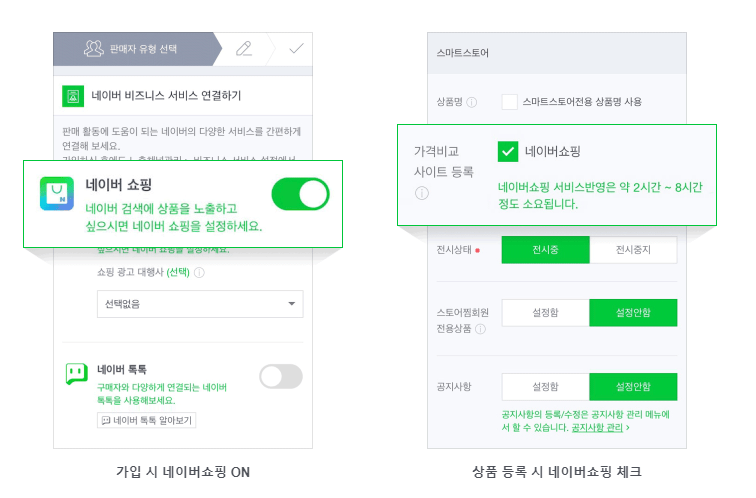Click the Naver business service icon

point(72,96)
